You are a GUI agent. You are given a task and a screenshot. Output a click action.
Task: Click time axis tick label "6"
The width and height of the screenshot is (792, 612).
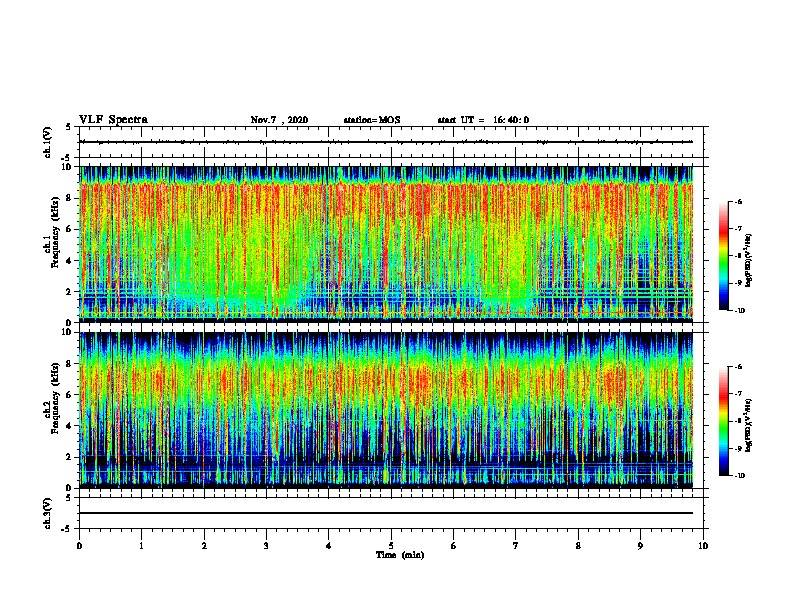[x=454, y=546]
